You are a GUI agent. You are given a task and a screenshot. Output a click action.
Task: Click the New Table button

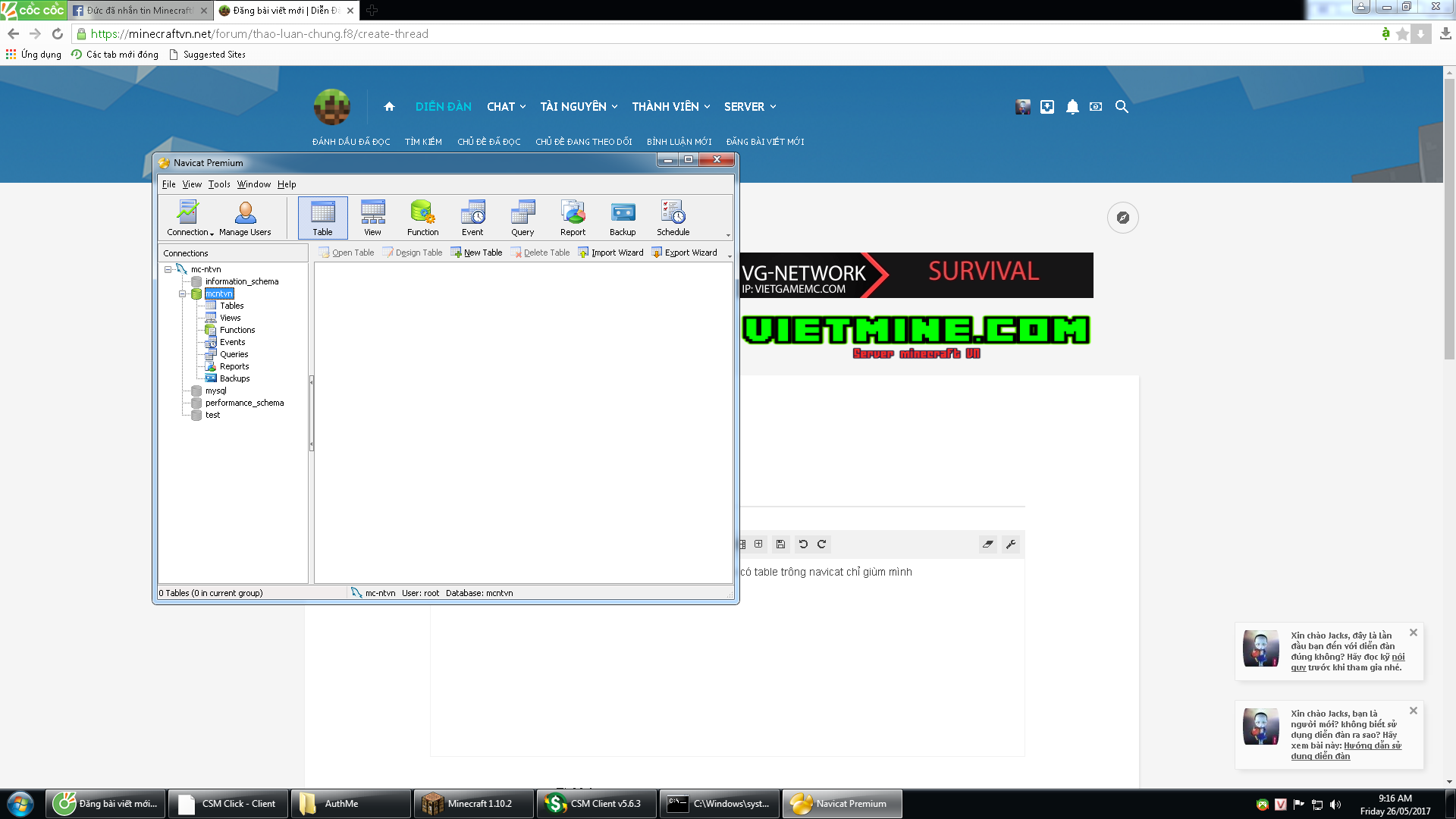tap(476, 253)
